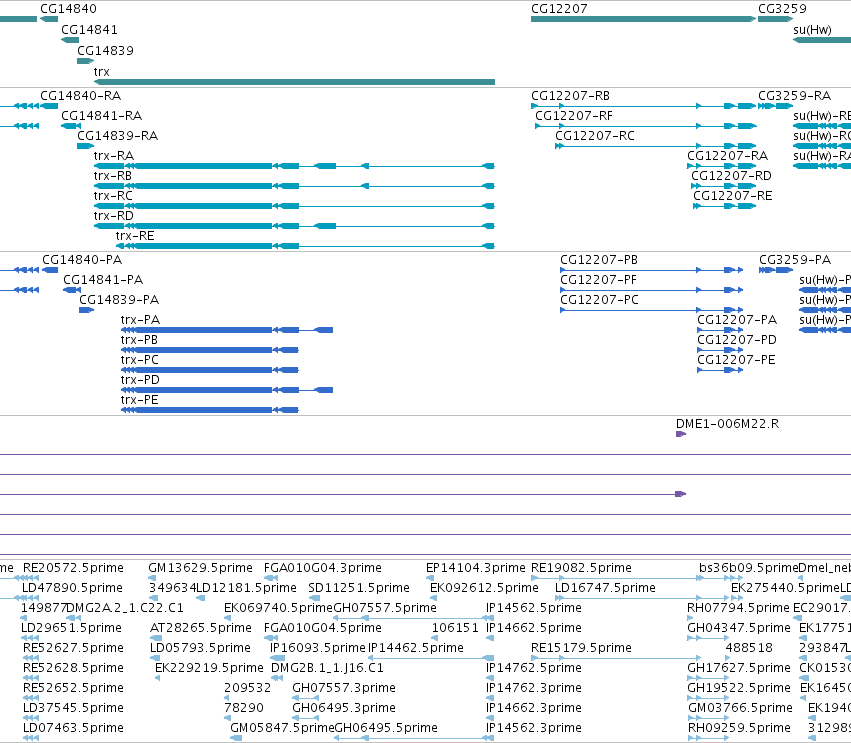The height and width of the screenshot is (743, 851).
Task: Click RE19082.5prime EST label
Action: point(581,568)
